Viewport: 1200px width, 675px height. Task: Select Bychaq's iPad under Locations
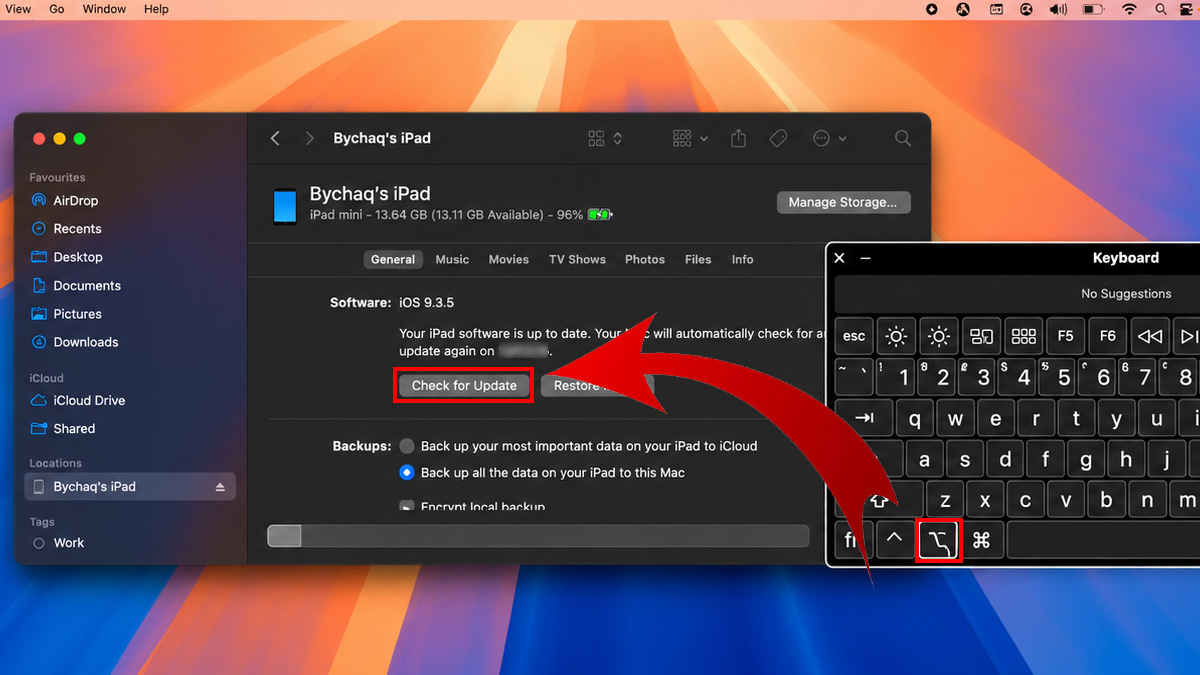[x=130, y=487]
